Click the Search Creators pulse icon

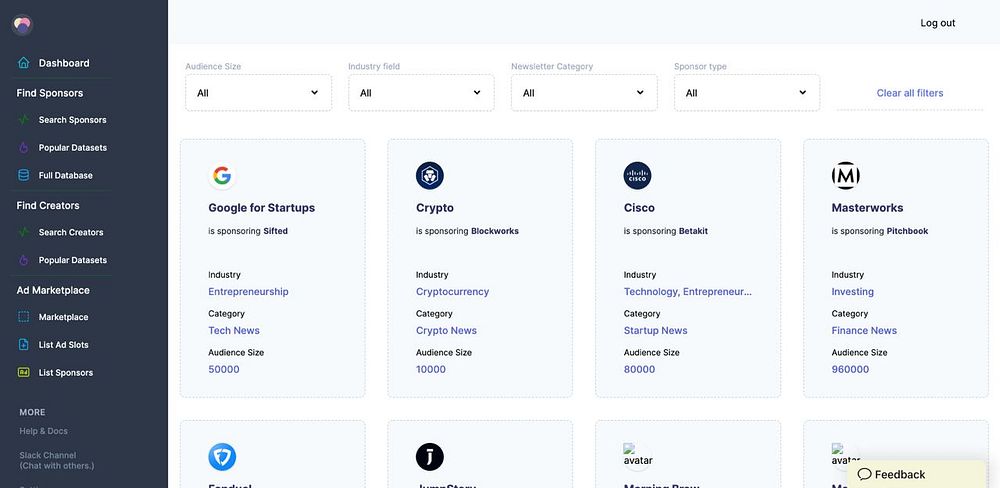[x=24, y=232]
